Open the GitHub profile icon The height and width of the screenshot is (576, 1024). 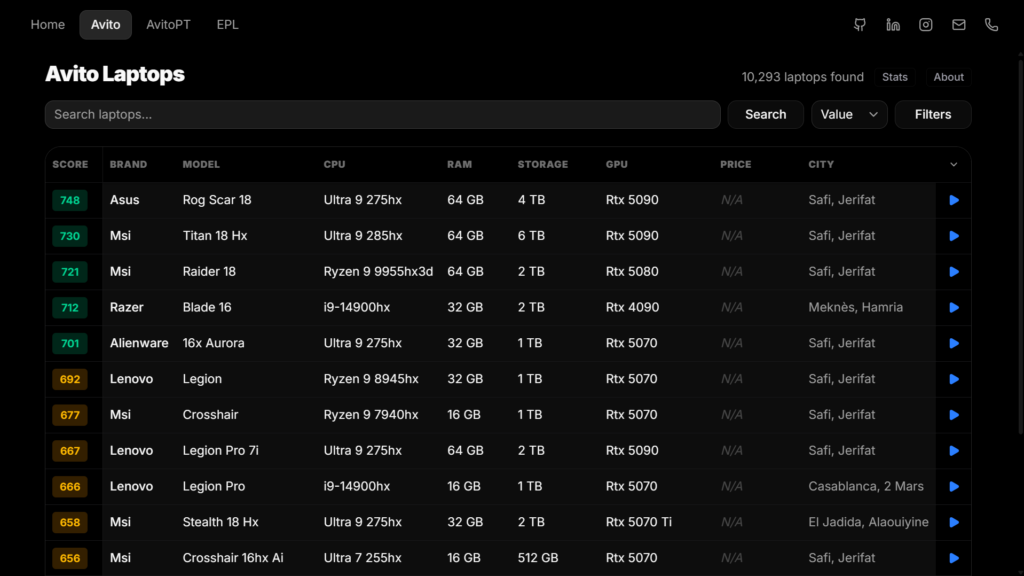point(859,25)
